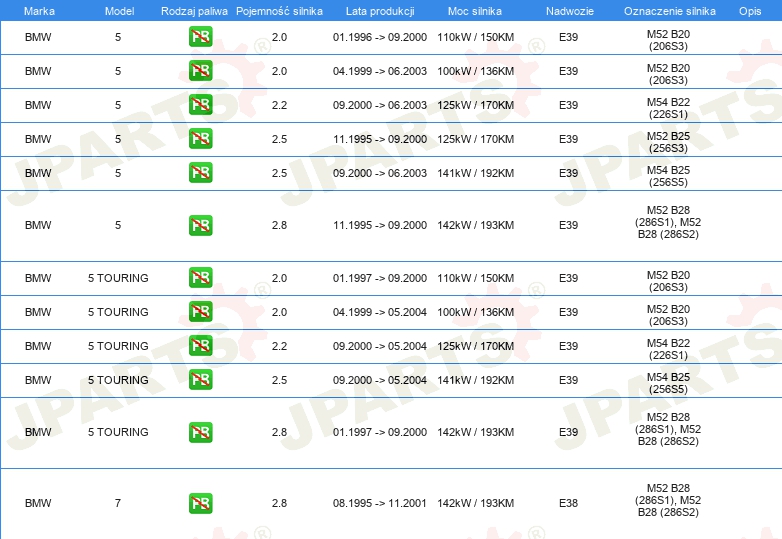
Task: Click the Nadwozie column header
Action: [x=570, y=11]
